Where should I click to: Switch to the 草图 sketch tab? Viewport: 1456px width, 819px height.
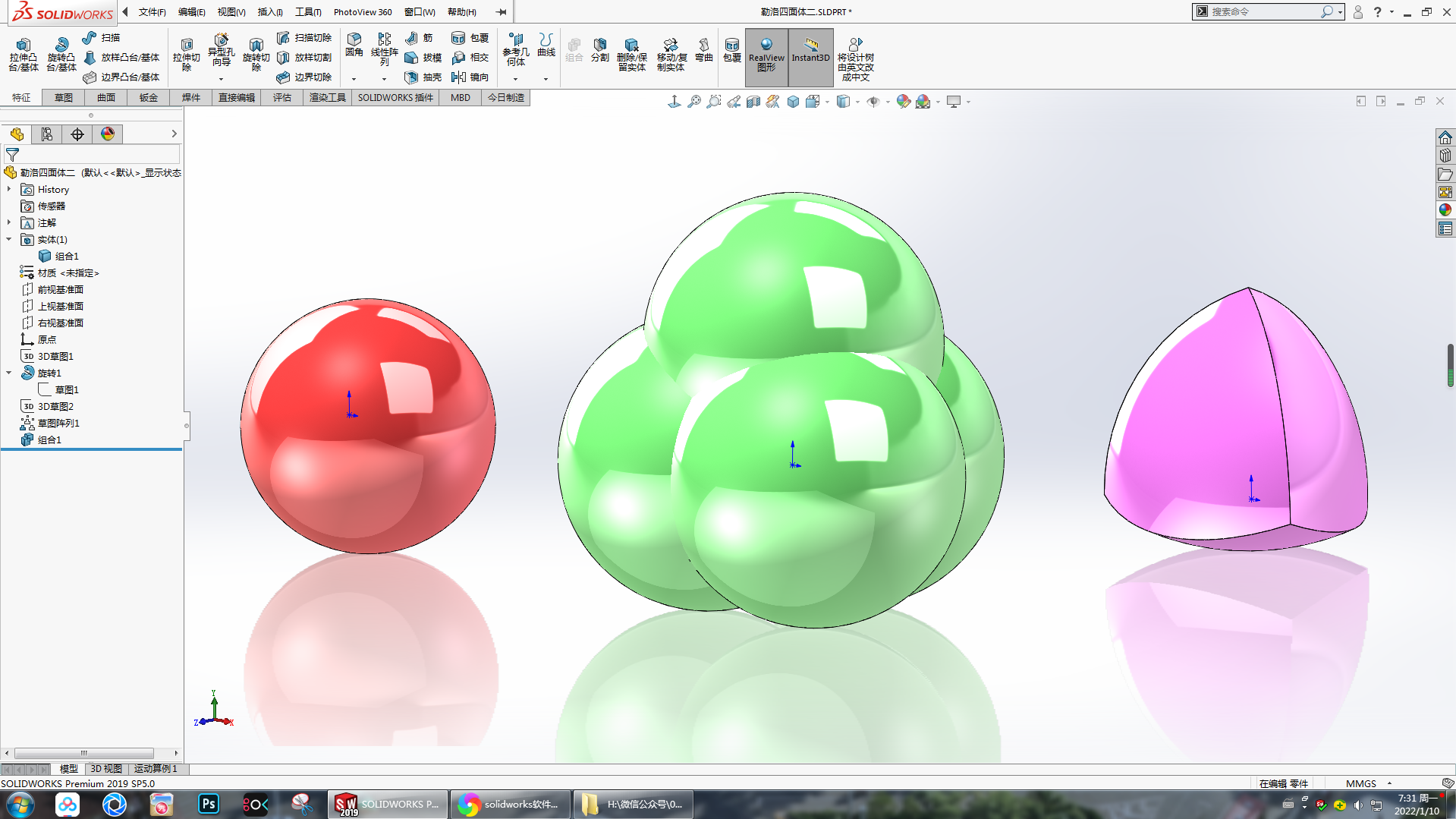click(64, 97)
